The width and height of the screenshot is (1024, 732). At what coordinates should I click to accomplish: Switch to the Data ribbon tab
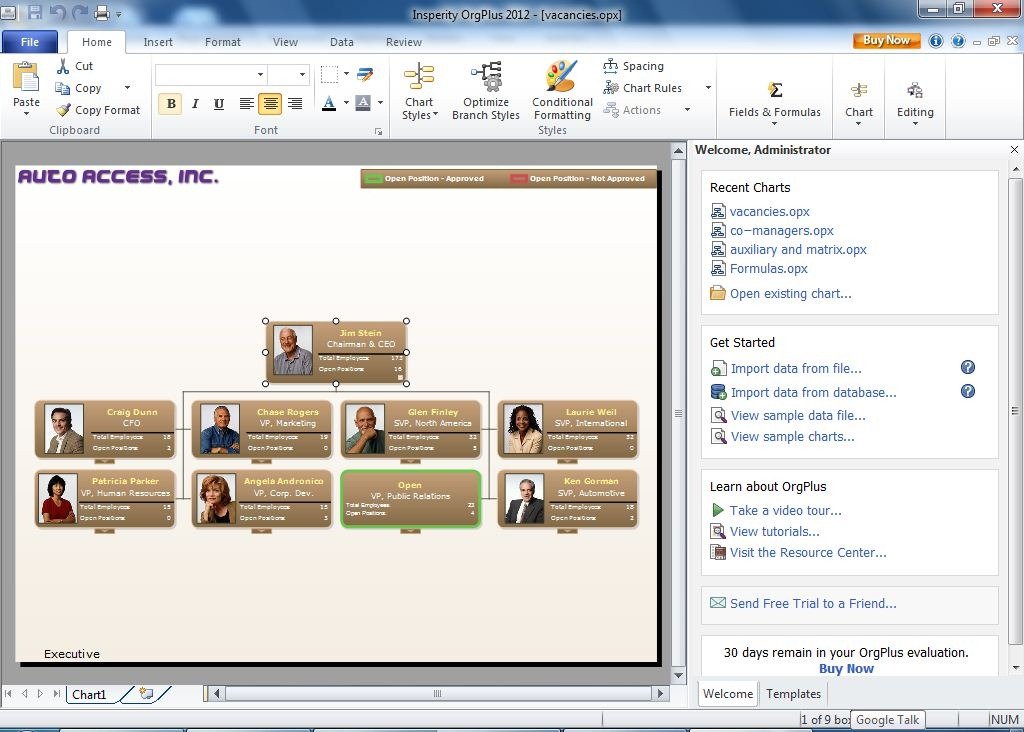coord(342,42)
